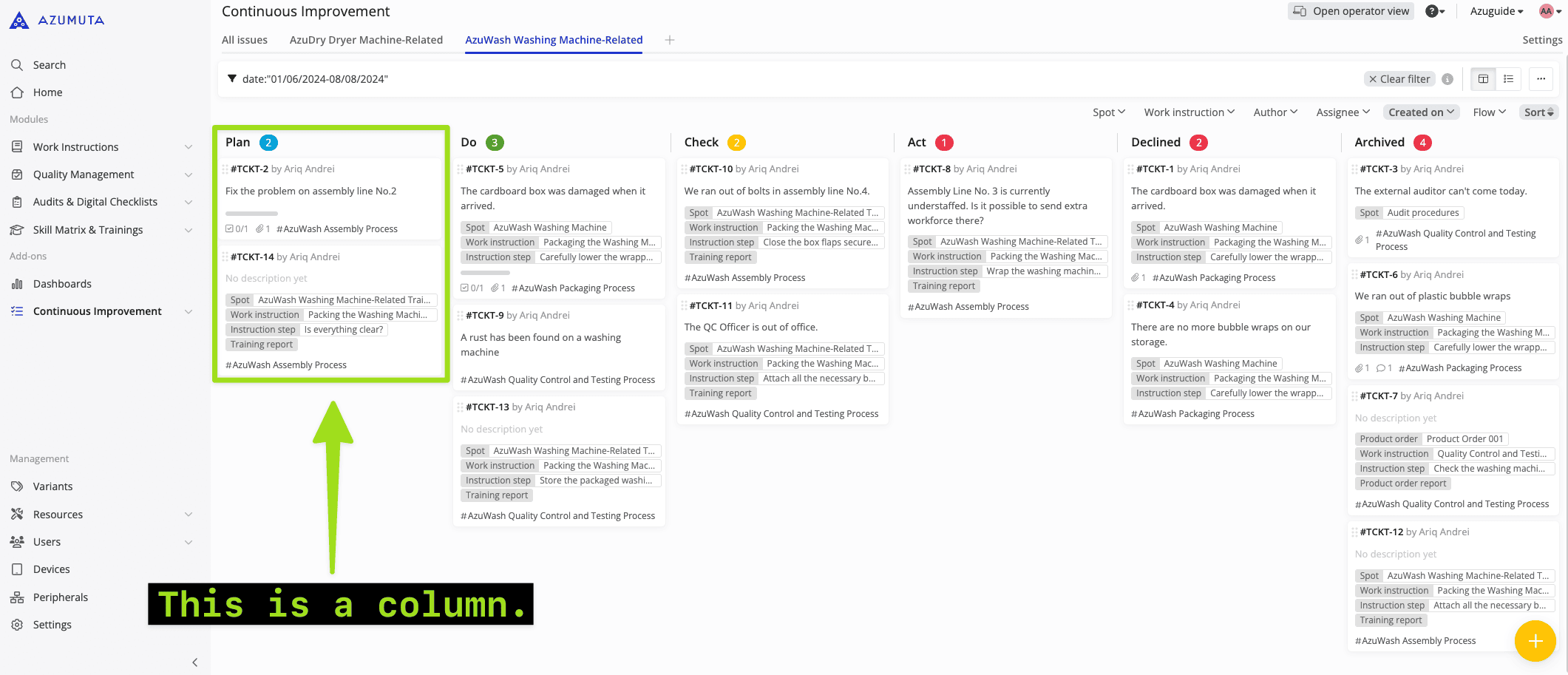Open the Assignee filter dropdown
Screen dimensions: 1568x675
click(1343, 112)
